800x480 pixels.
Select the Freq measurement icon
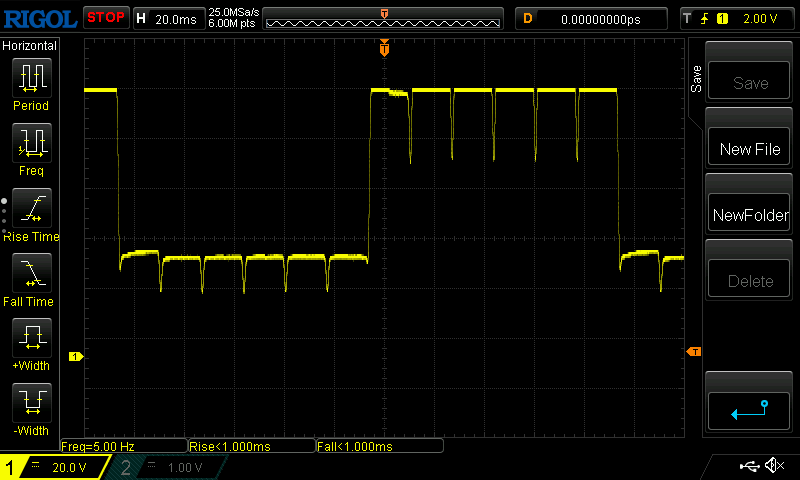click(32, 142)
